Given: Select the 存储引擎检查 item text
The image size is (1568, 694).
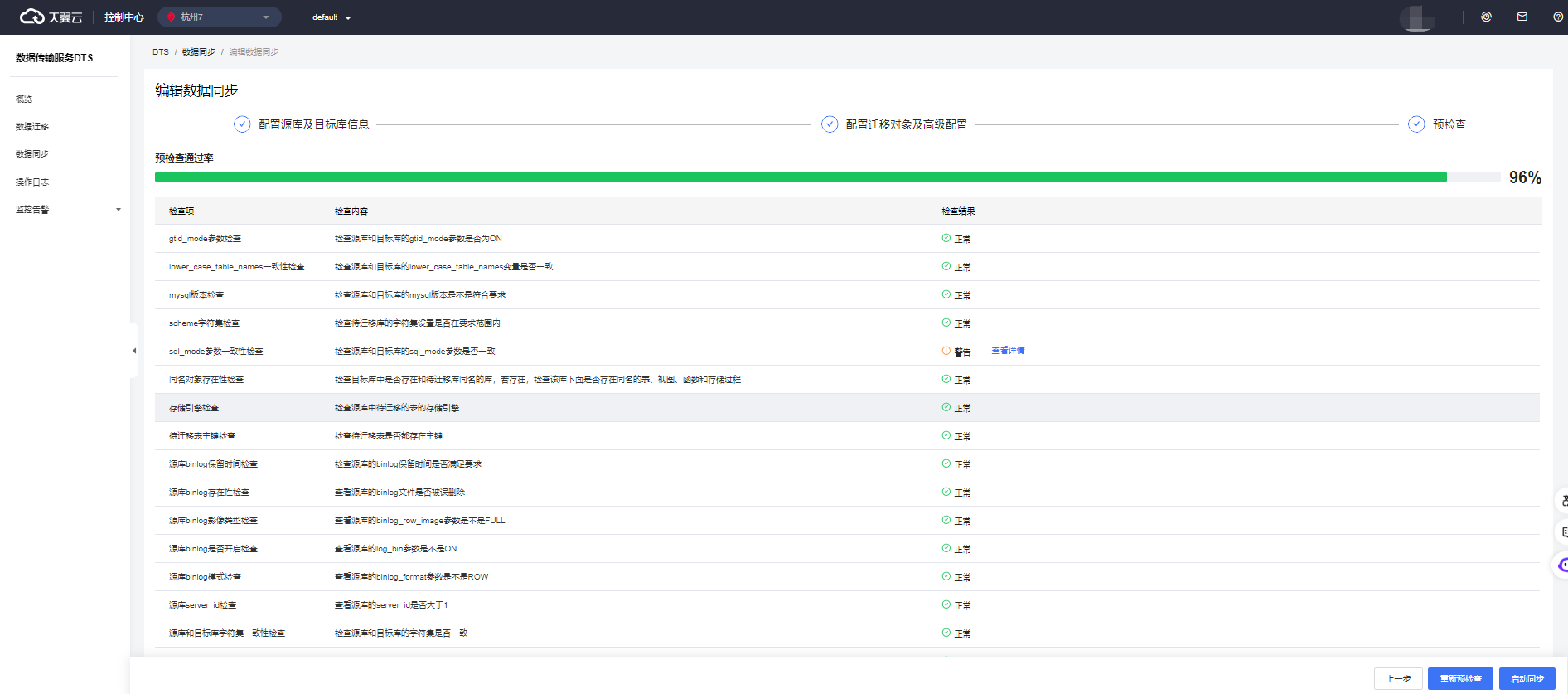Looking at the screenshot, I should tap(194, 408).
